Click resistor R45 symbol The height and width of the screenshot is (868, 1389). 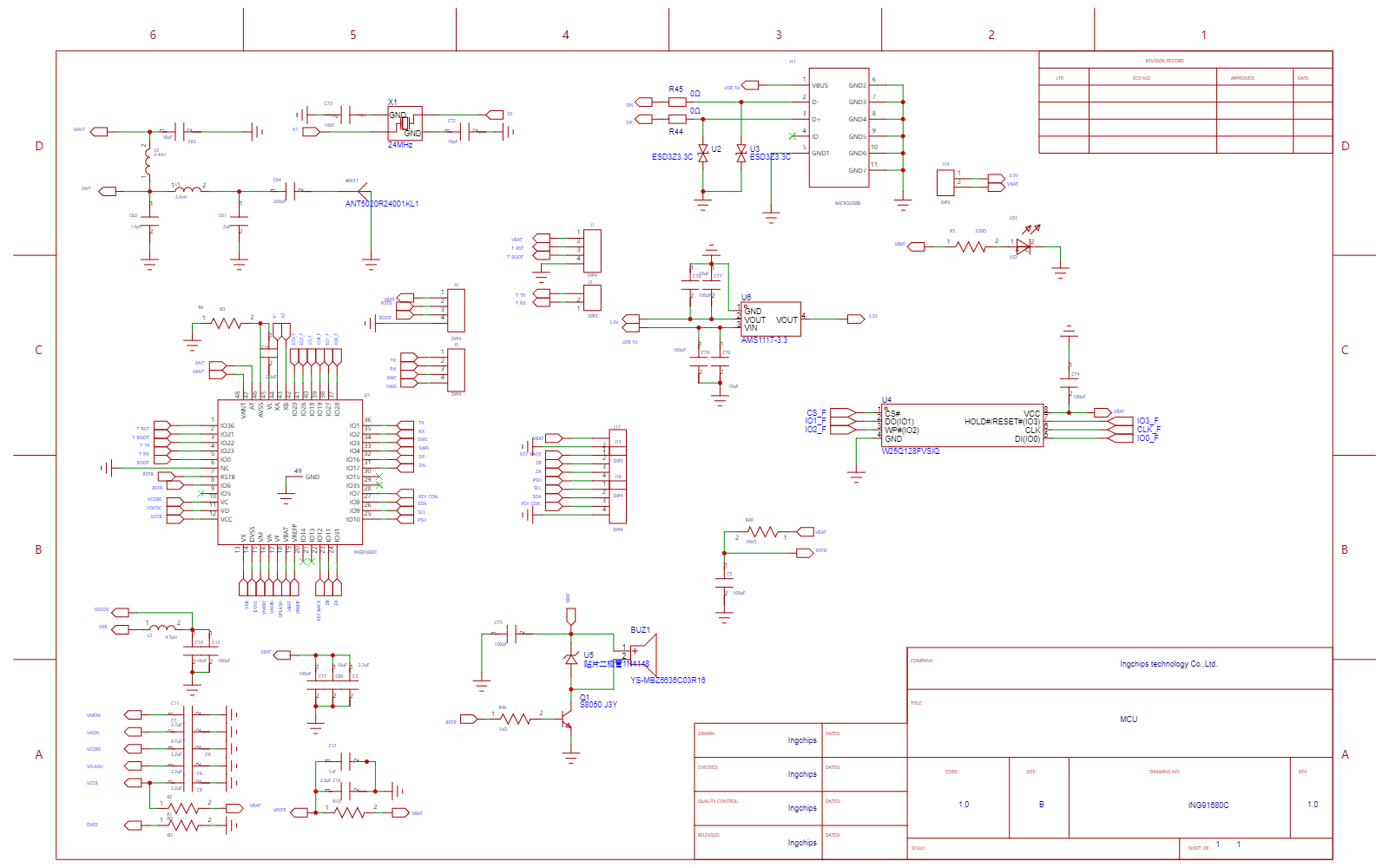coord(678,102)
